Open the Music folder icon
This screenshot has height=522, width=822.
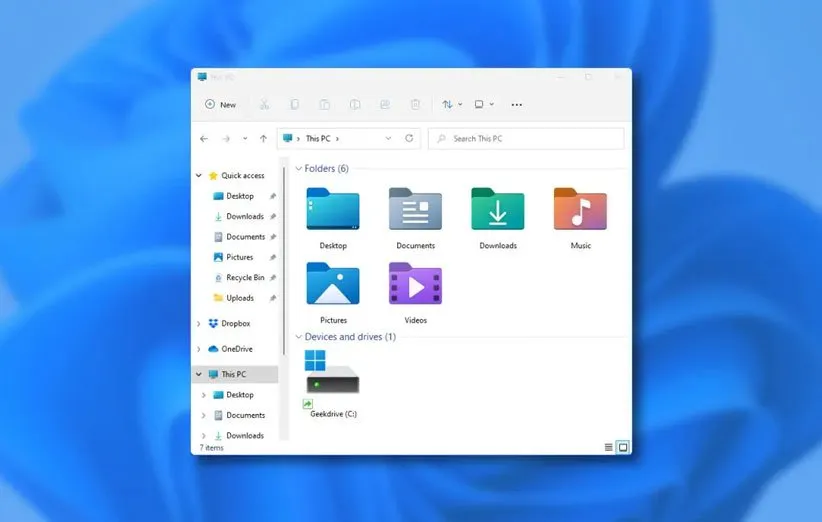click(580, 210)
